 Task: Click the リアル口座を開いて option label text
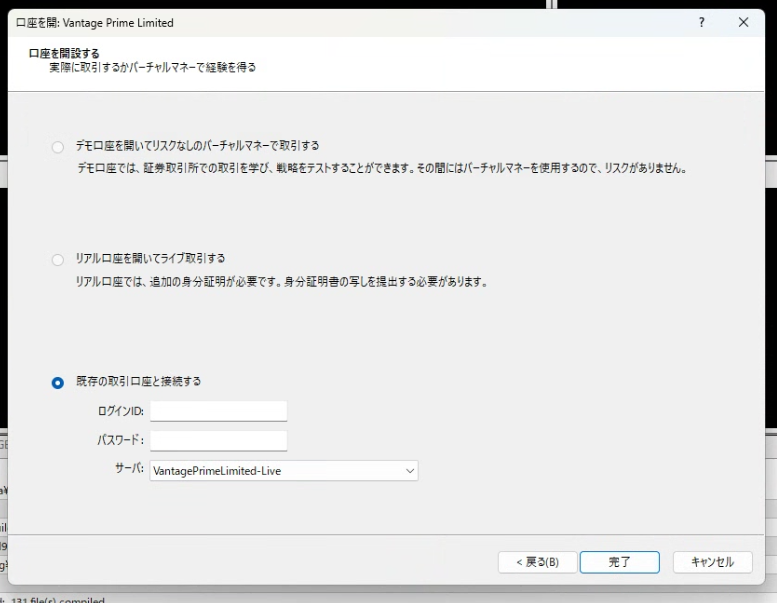[150, 258]
